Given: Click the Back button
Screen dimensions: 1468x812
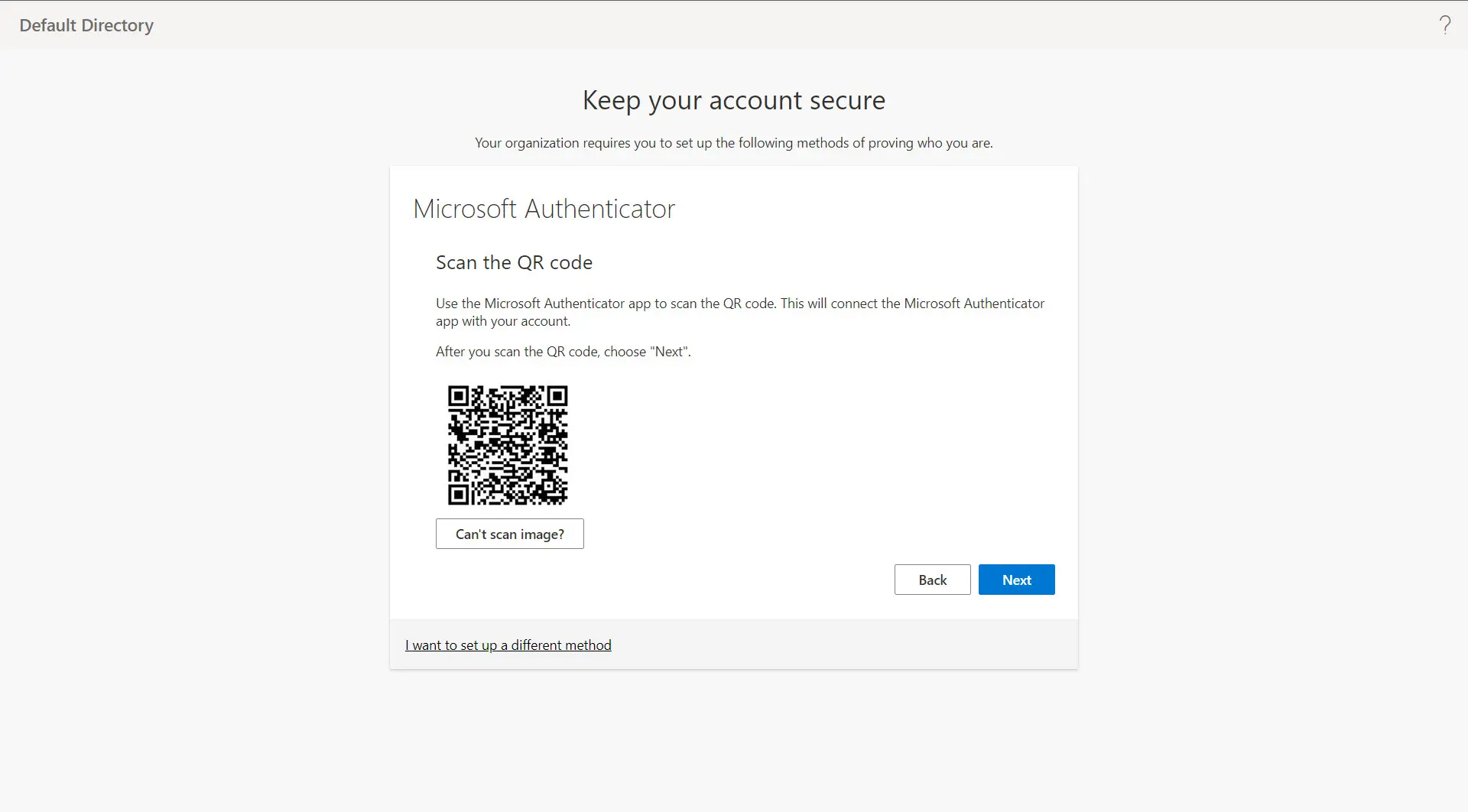Looking at the screenshot, I should click(x=932, y=580).
